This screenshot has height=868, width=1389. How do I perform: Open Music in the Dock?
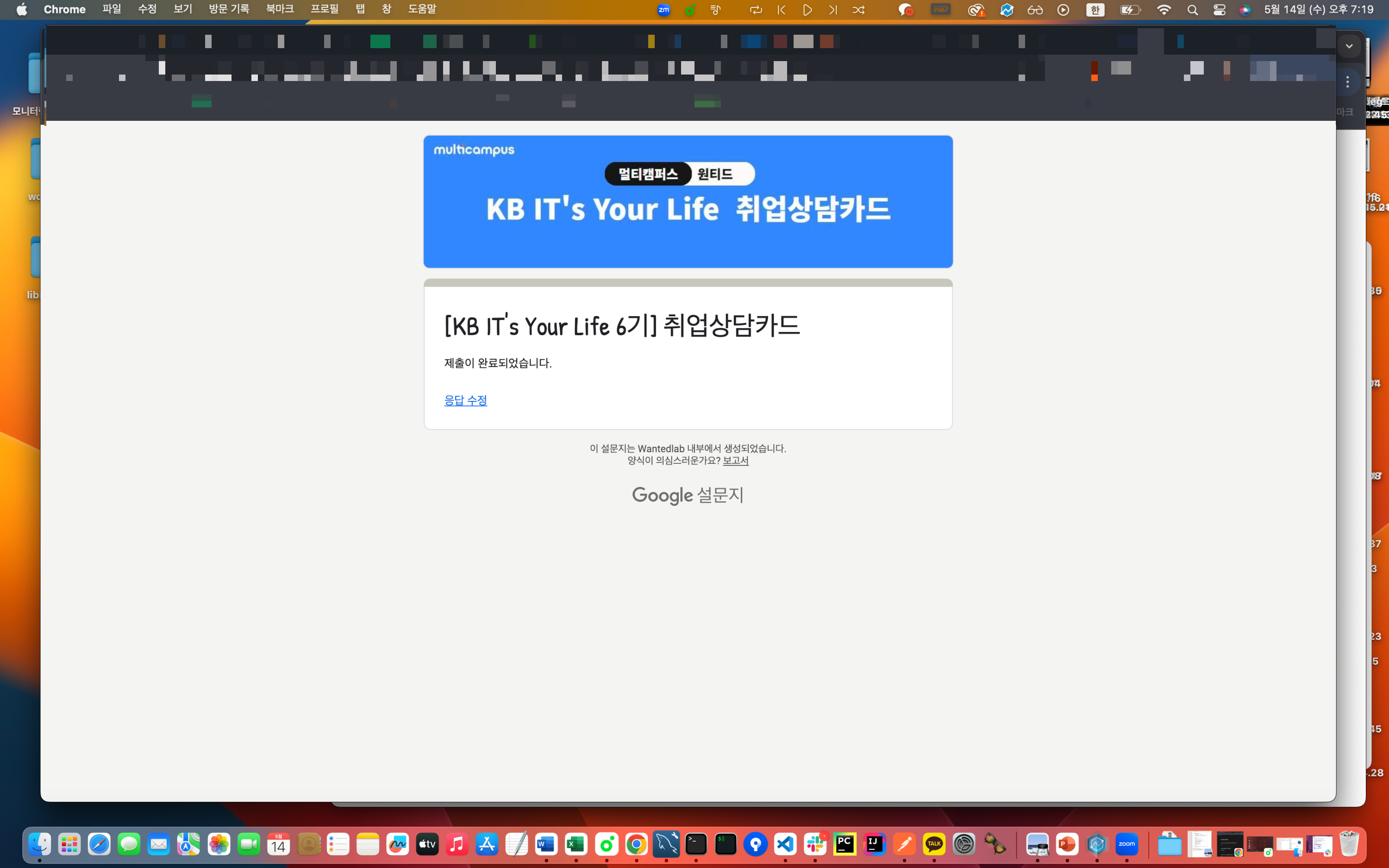[457, 844]
